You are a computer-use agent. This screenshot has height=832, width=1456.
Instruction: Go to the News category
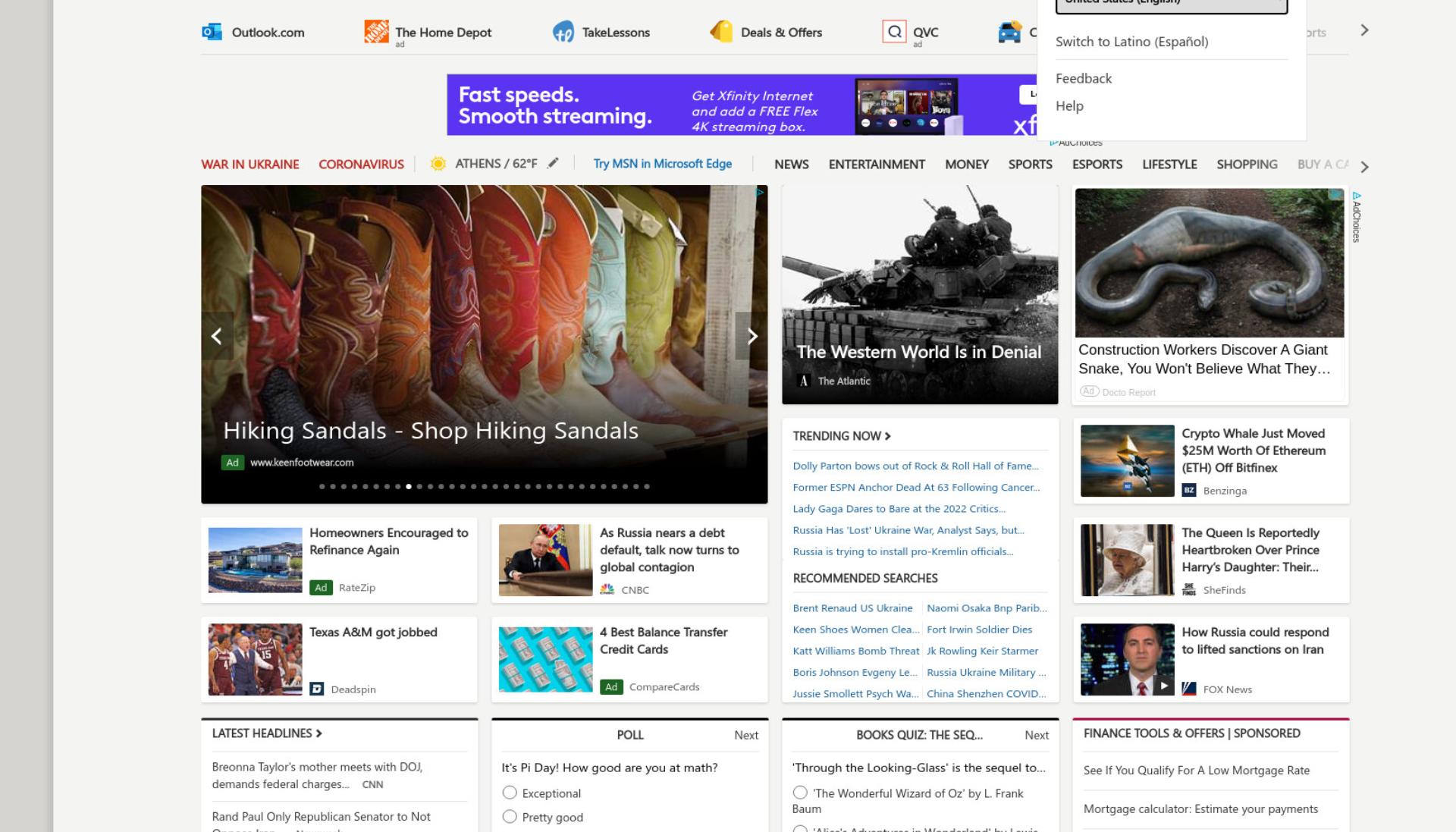click(x=792, y=165)
